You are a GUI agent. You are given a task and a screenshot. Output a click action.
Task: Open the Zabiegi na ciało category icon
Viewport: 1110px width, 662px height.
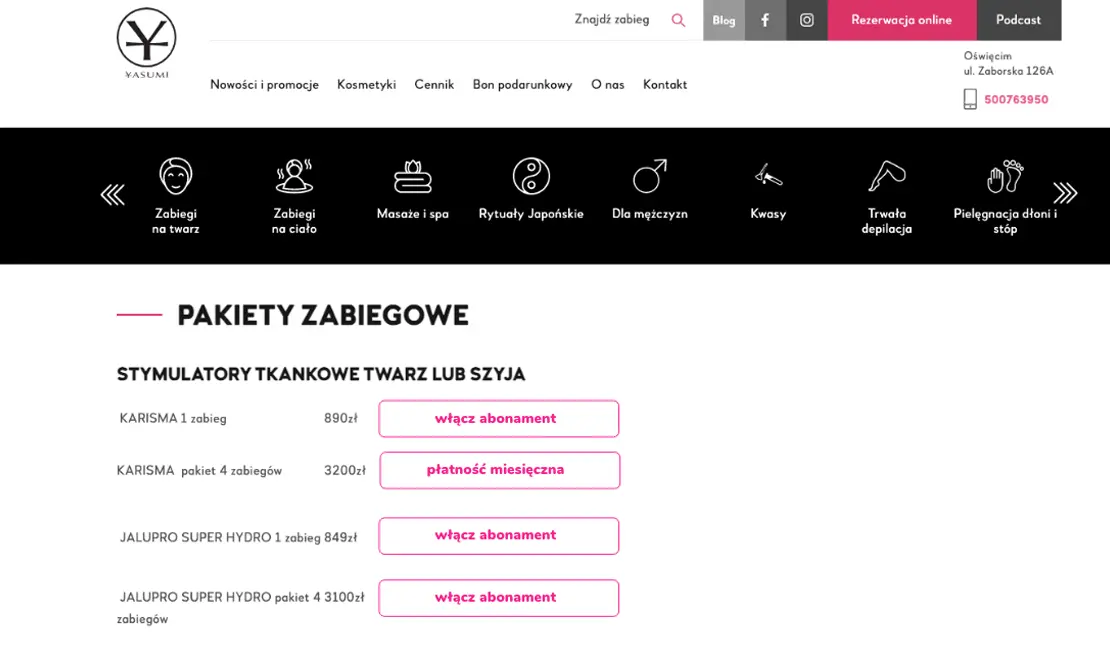click(293, 176)
